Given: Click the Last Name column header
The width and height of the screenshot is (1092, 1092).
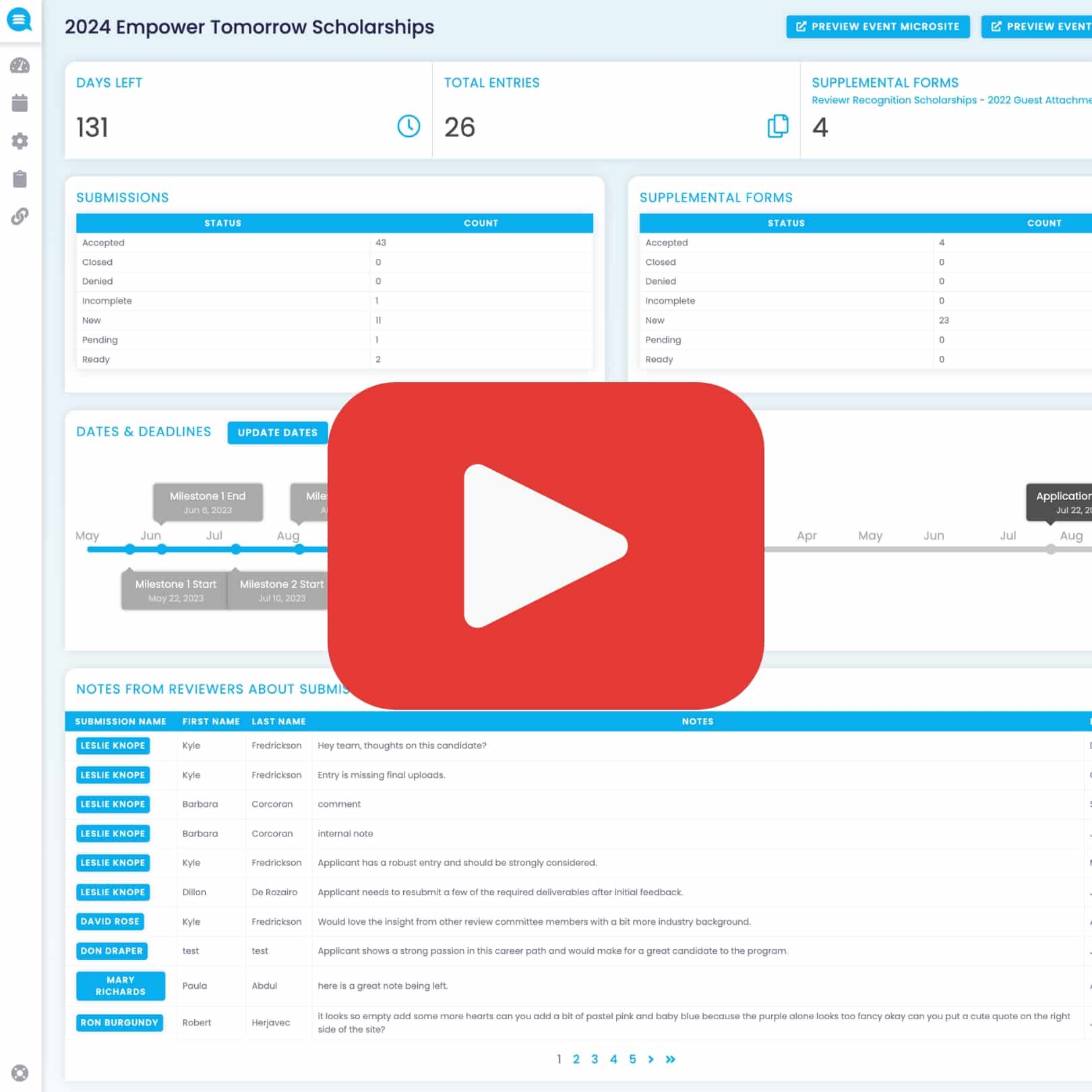Looking at the screenshot, I should coord(278,721).
